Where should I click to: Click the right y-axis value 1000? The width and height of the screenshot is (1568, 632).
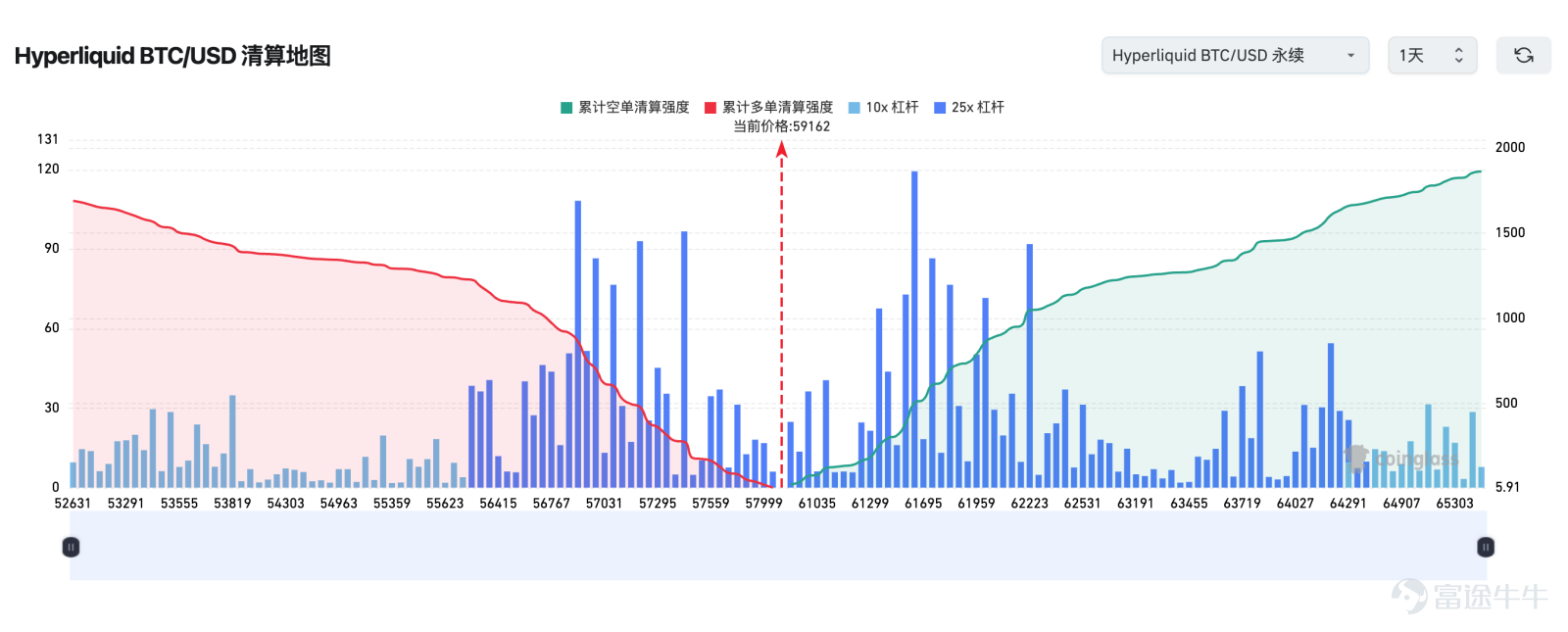point(1510,317)
